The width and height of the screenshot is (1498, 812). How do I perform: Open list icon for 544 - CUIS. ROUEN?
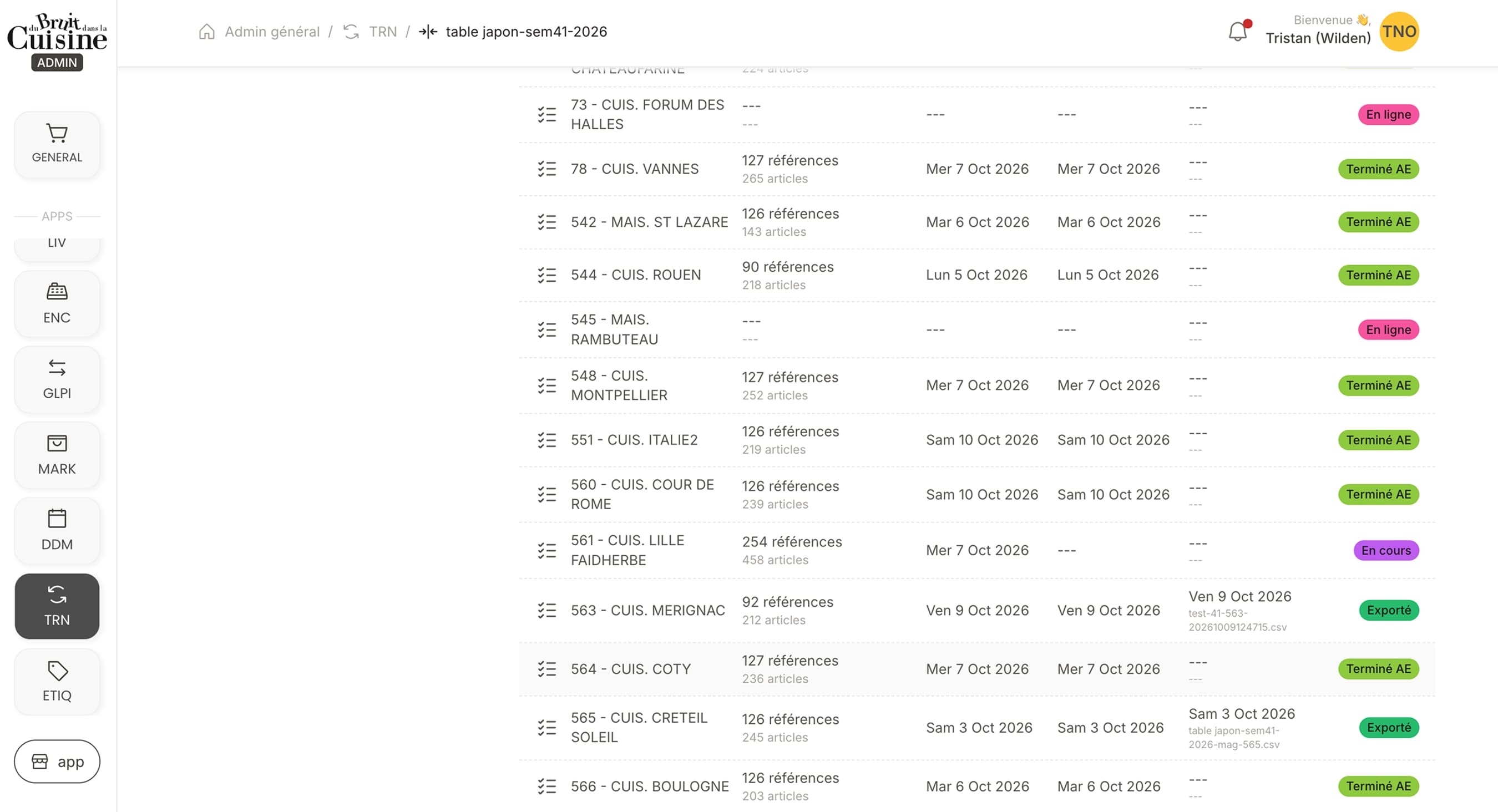546,275
